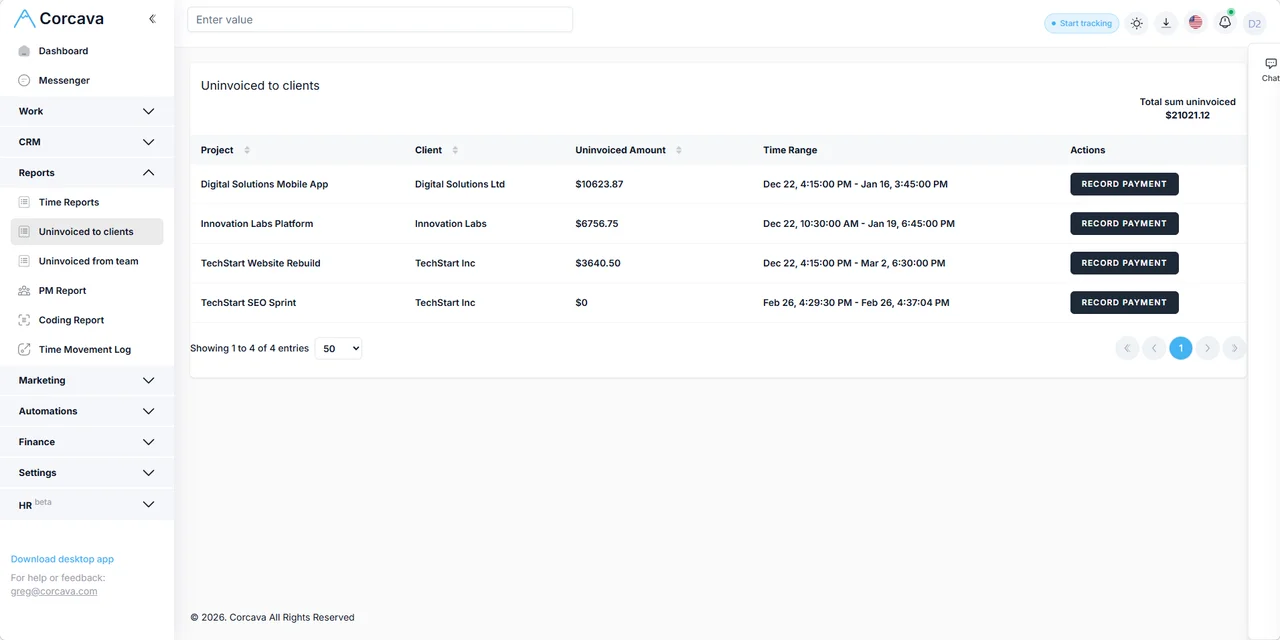Click the PM Report people icon
Viewport: 1280px width, 640px height.
[24, 291]
